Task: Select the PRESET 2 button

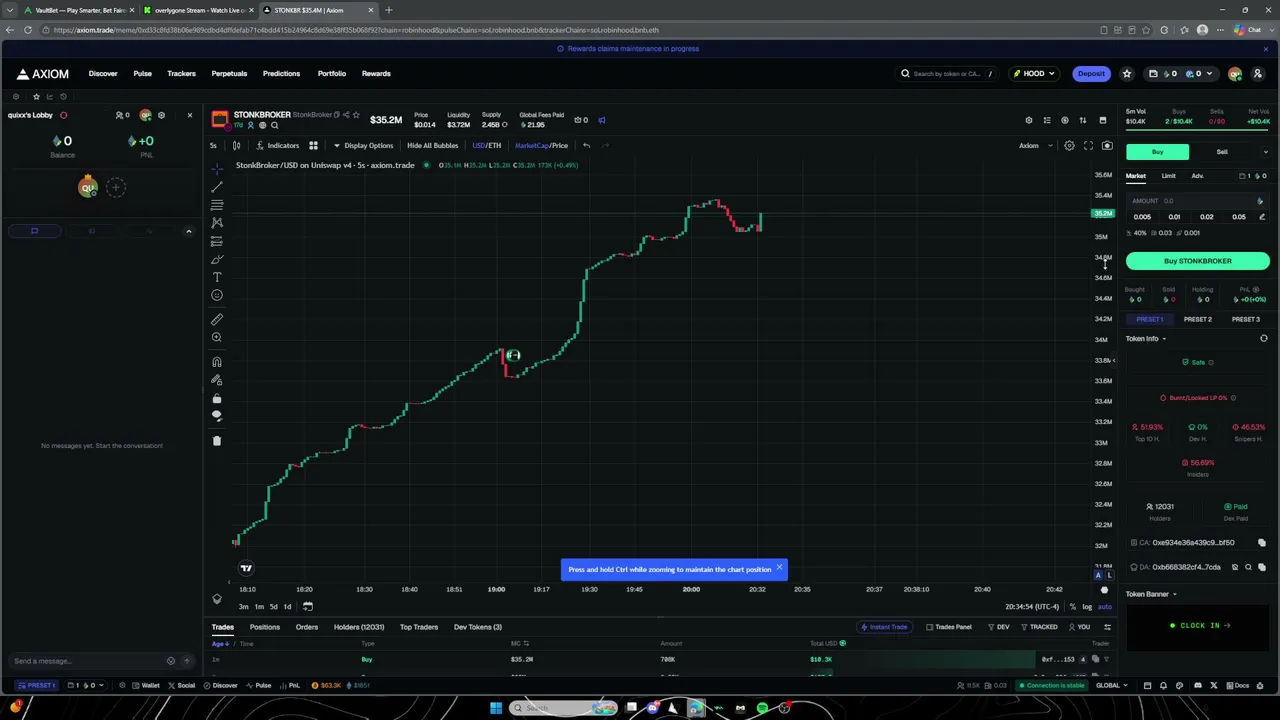Action: pyautogui.click(x=1198, y=320)
